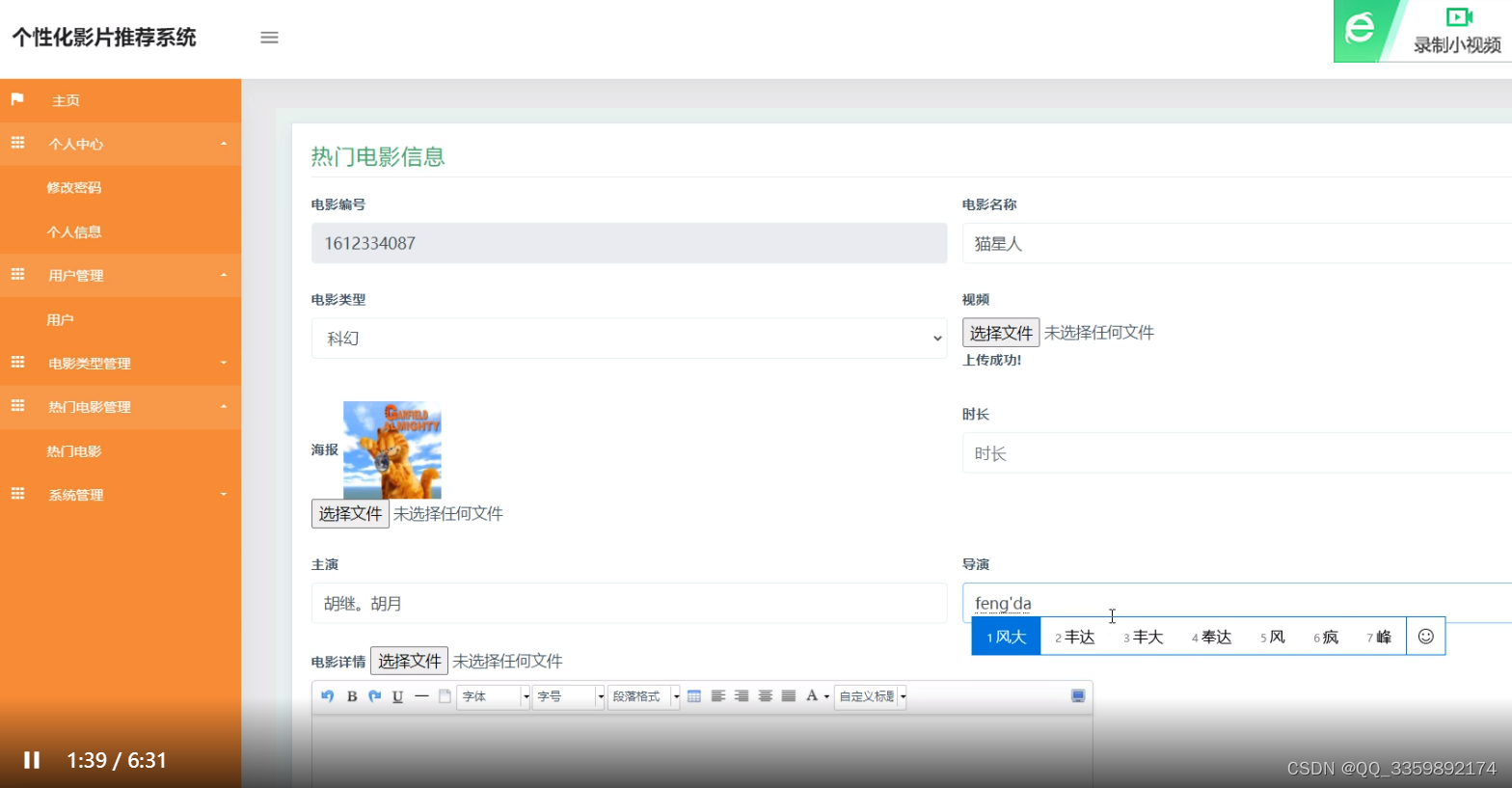Center align text in editor
This screenshot has width=1512, height=788.
pos(766,696)
